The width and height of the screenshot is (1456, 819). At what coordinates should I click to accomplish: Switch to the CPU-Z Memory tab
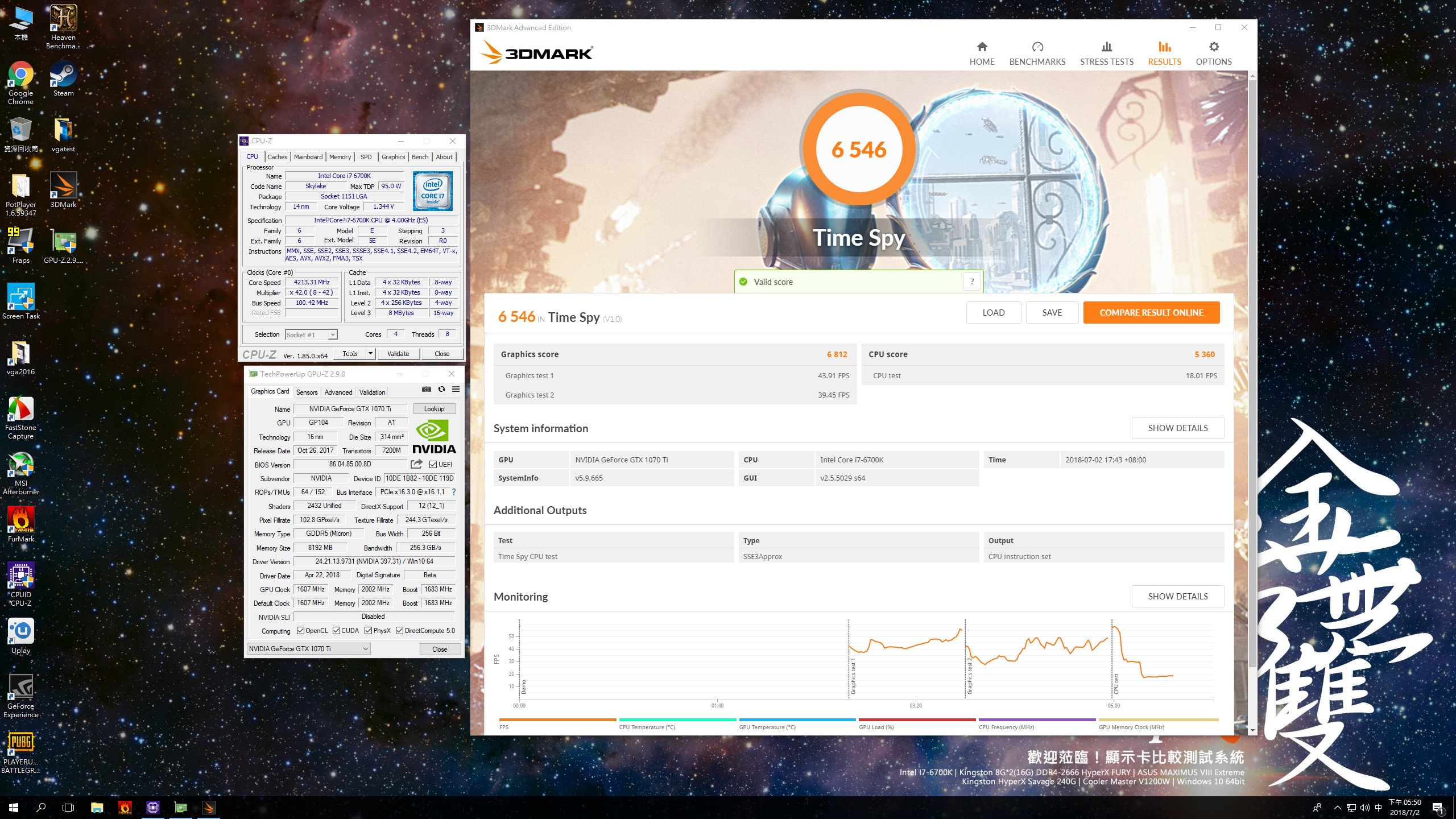click(340, 157)
